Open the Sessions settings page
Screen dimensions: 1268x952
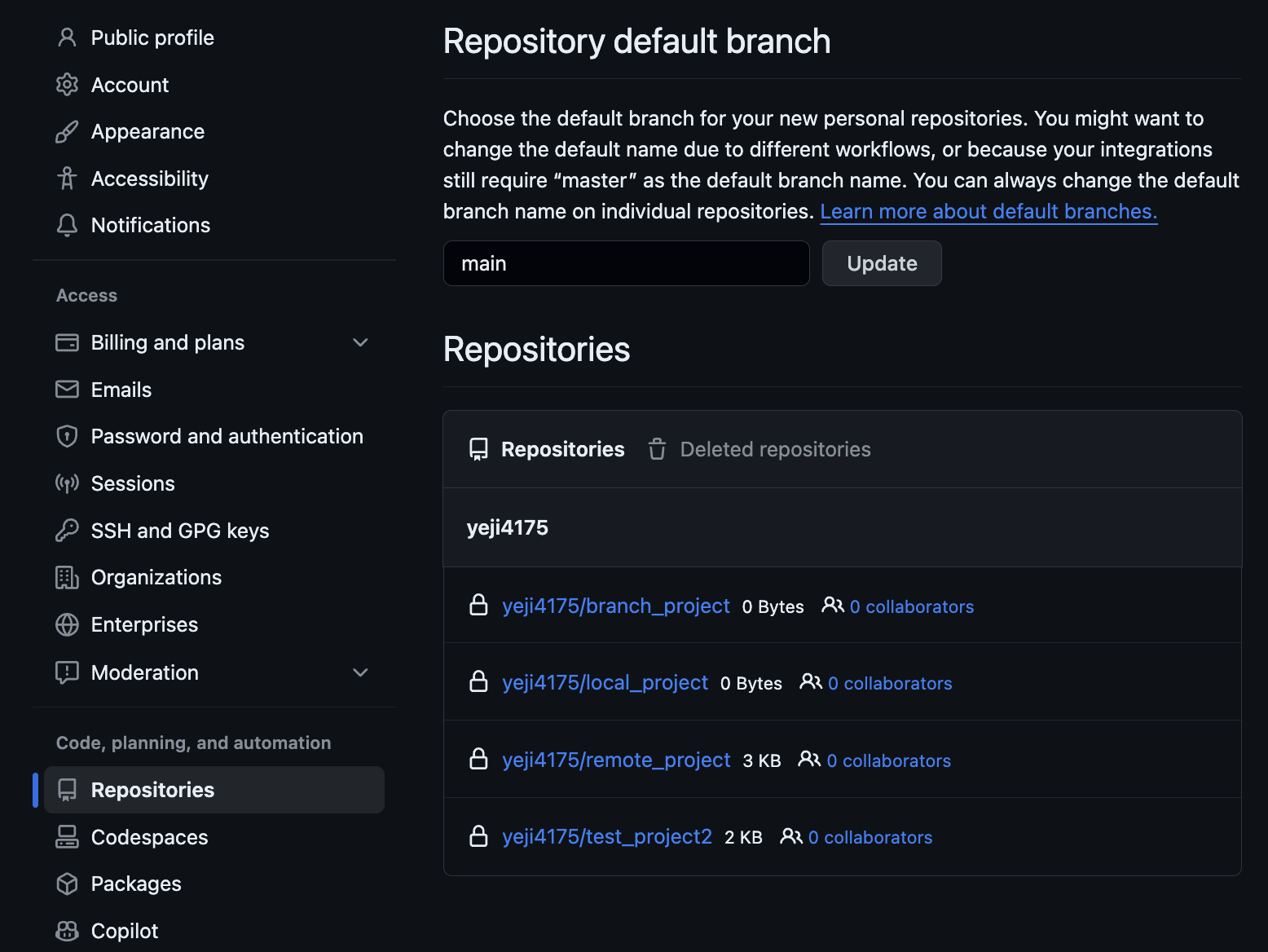[133, 484]
